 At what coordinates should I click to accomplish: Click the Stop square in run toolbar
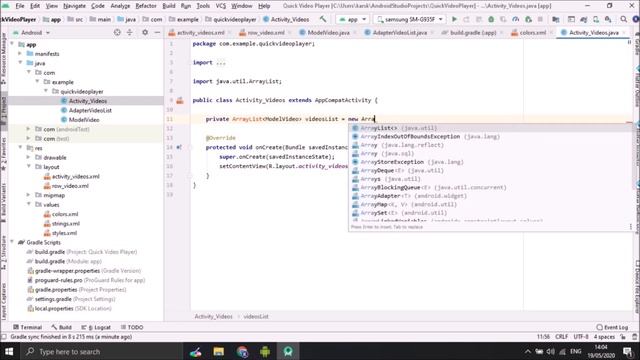pos(540,19)
